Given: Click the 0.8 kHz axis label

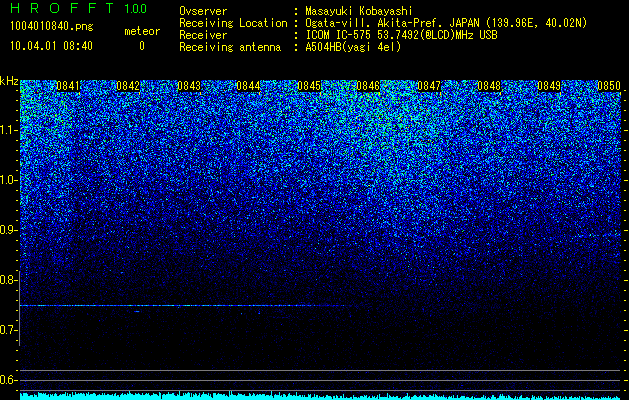Looking at the screenshot, I should (8, 280).
